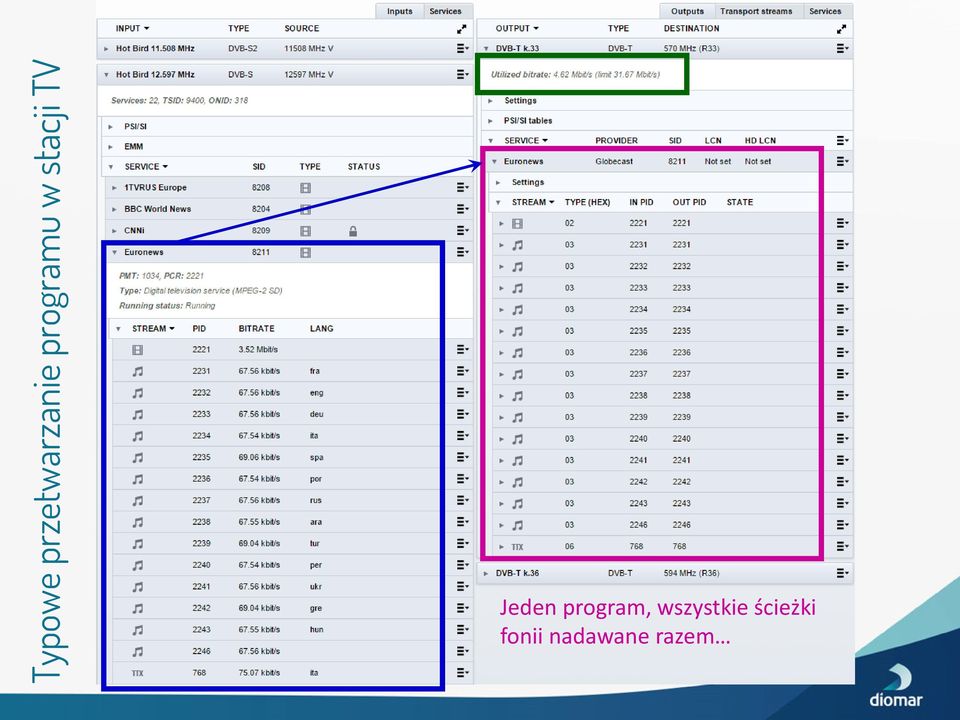Switch to the output panel Services tab
The height and width of the screenshot is (720, 960).
coord(825,11)
